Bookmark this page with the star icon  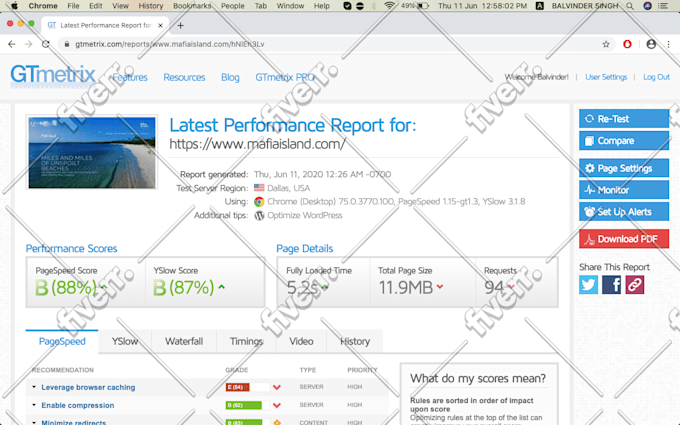pyautogui.click(x=606, y=44)
